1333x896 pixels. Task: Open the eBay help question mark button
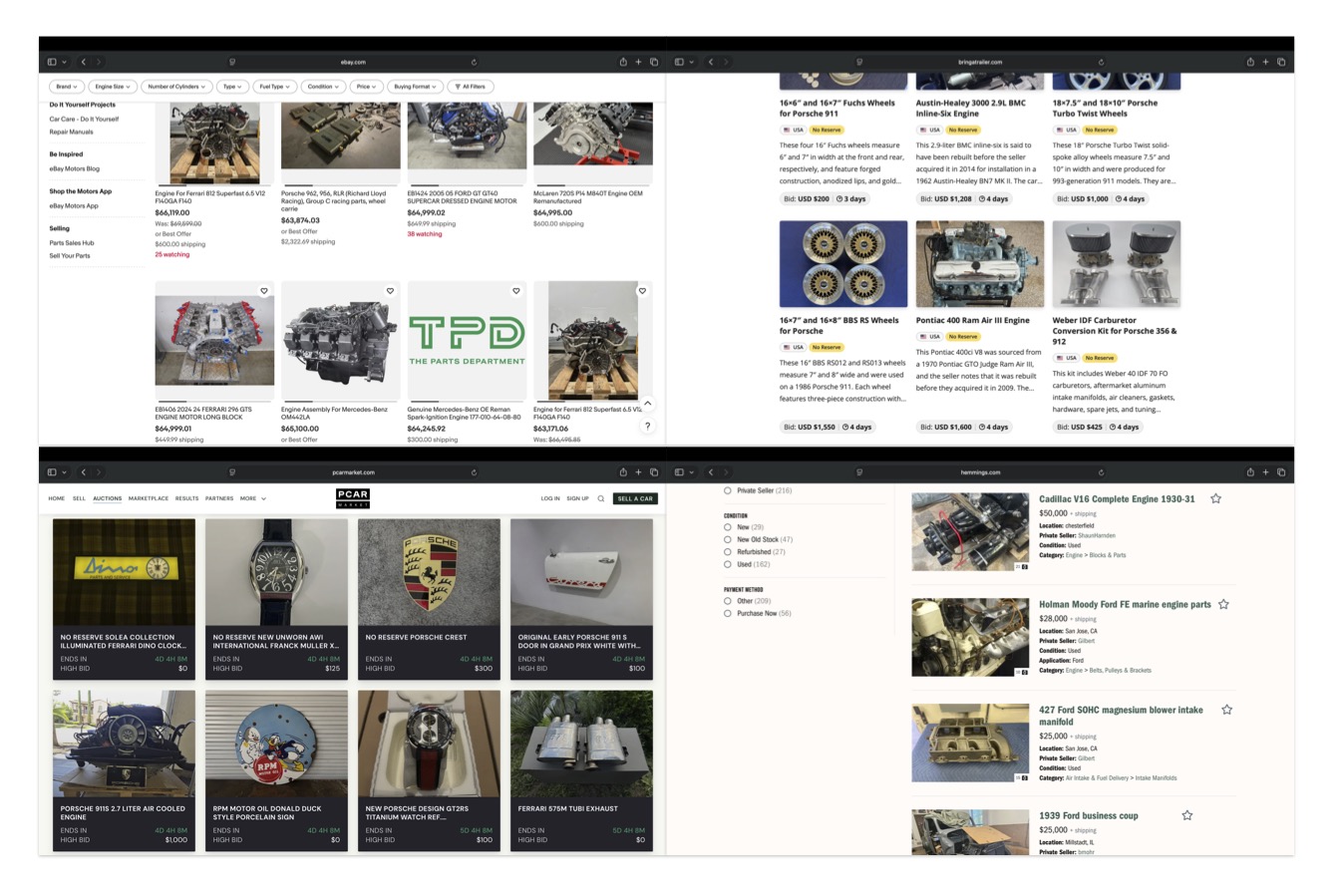coord(647,426)
